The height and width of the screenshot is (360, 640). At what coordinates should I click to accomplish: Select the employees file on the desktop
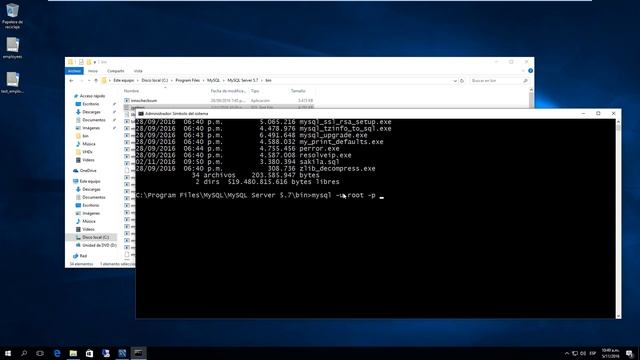pyautogui.click(x=12, y=48)
